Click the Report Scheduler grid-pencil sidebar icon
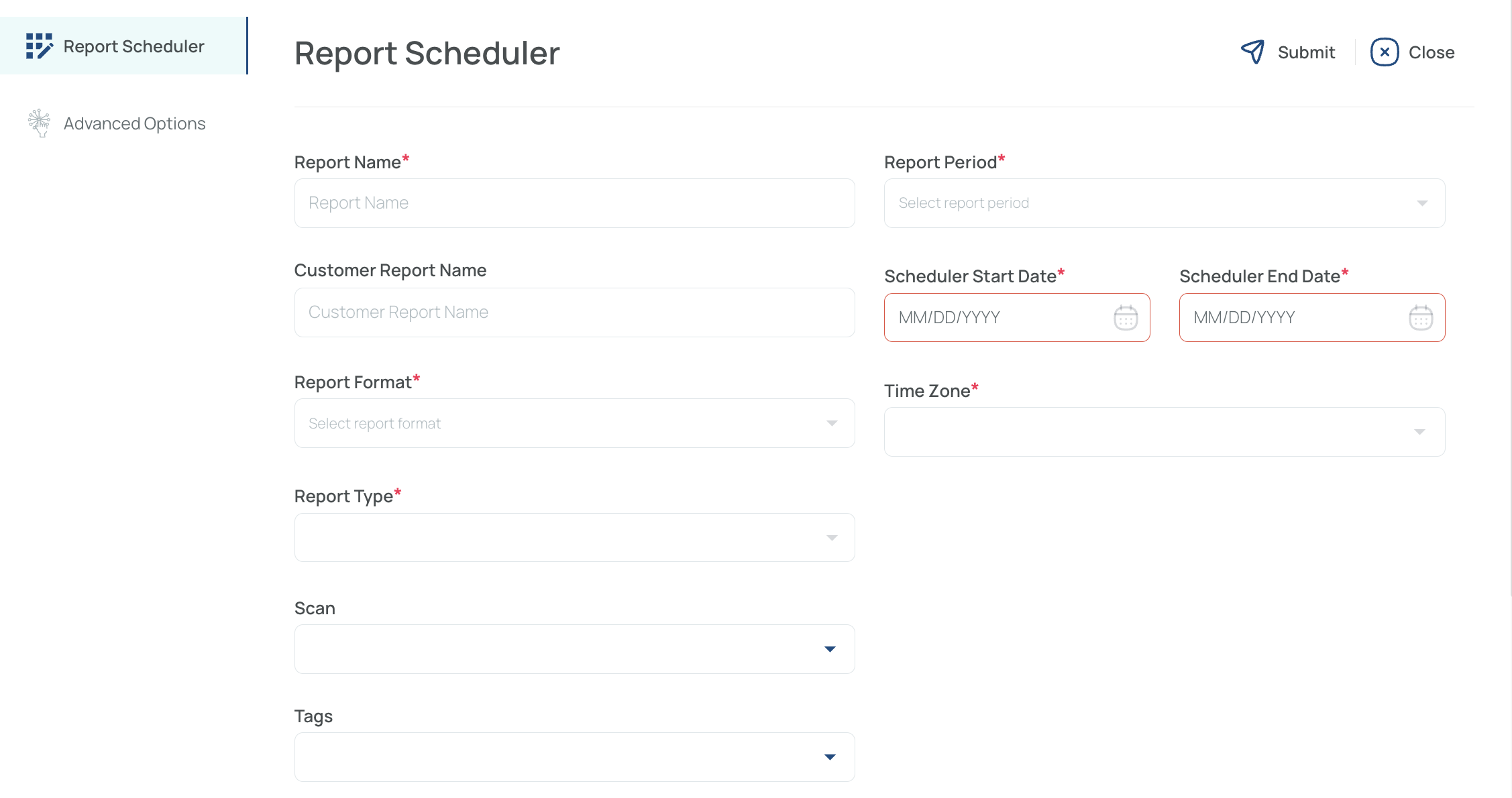The image size is (1512, 798). pos(39,46)
